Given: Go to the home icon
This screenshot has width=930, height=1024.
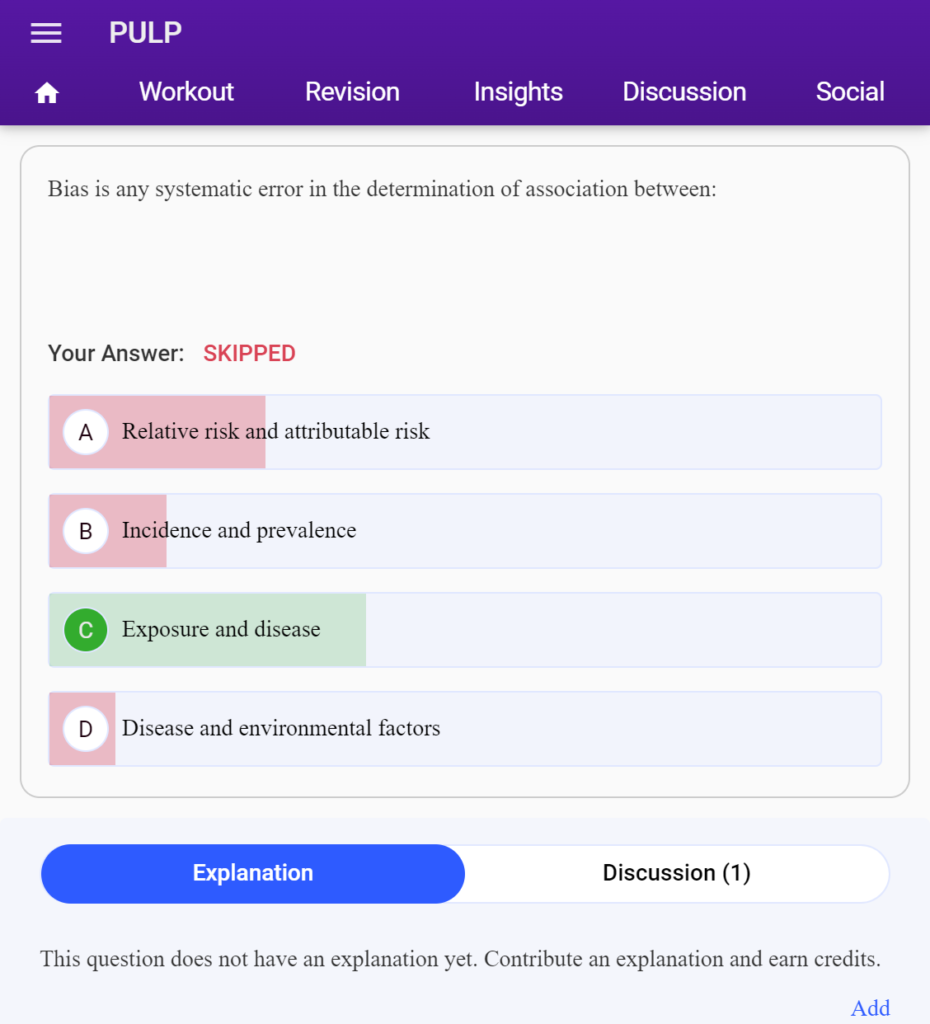Looking at the screenshot, I should 46,93.
